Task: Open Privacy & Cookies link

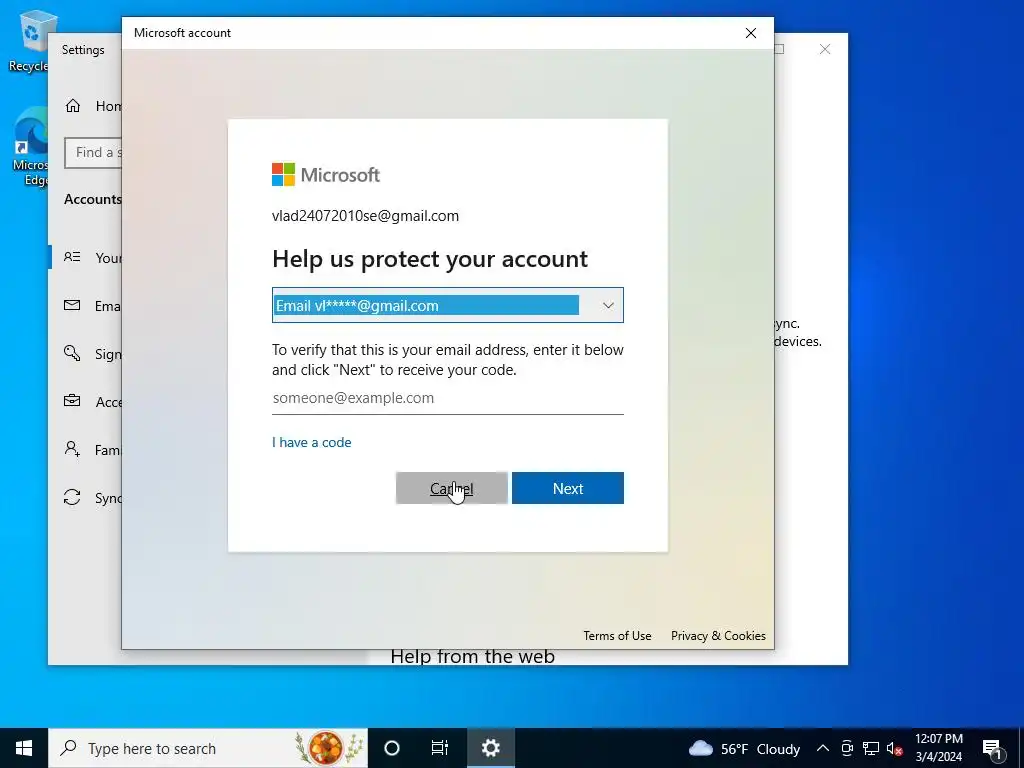Action: click(718, 635)
